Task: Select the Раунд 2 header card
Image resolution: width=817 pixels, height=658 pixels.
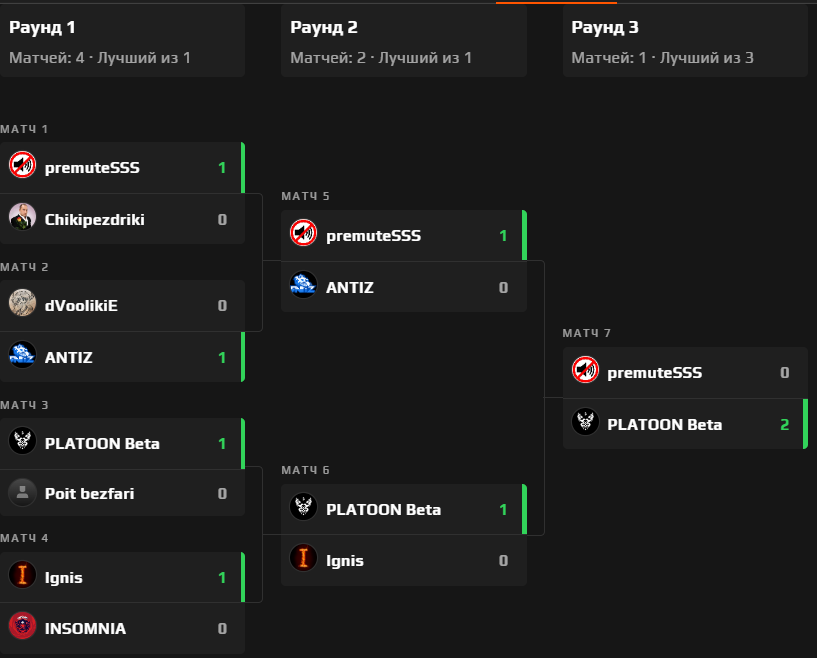Action: click(x=403, y=41)
